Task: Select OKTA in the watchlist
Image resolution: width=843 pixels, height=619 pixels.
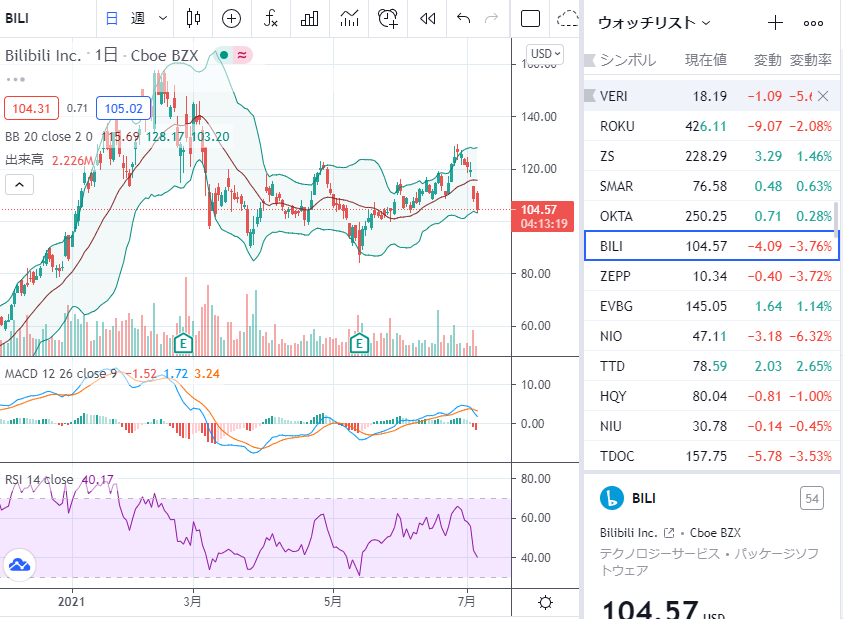Action: point(711,216)
